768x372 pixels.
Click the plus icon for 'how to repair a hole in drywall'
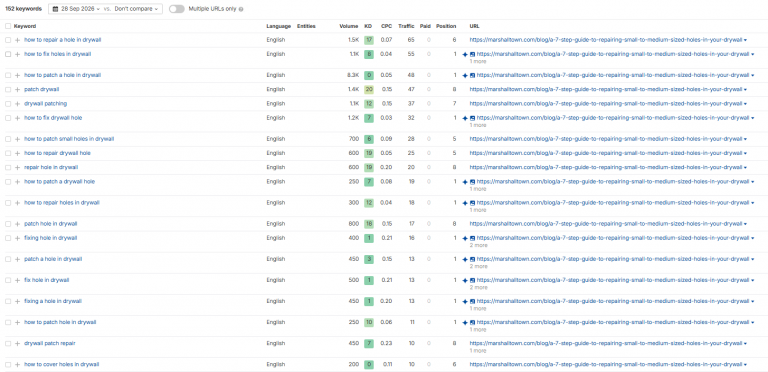(18, 40)
